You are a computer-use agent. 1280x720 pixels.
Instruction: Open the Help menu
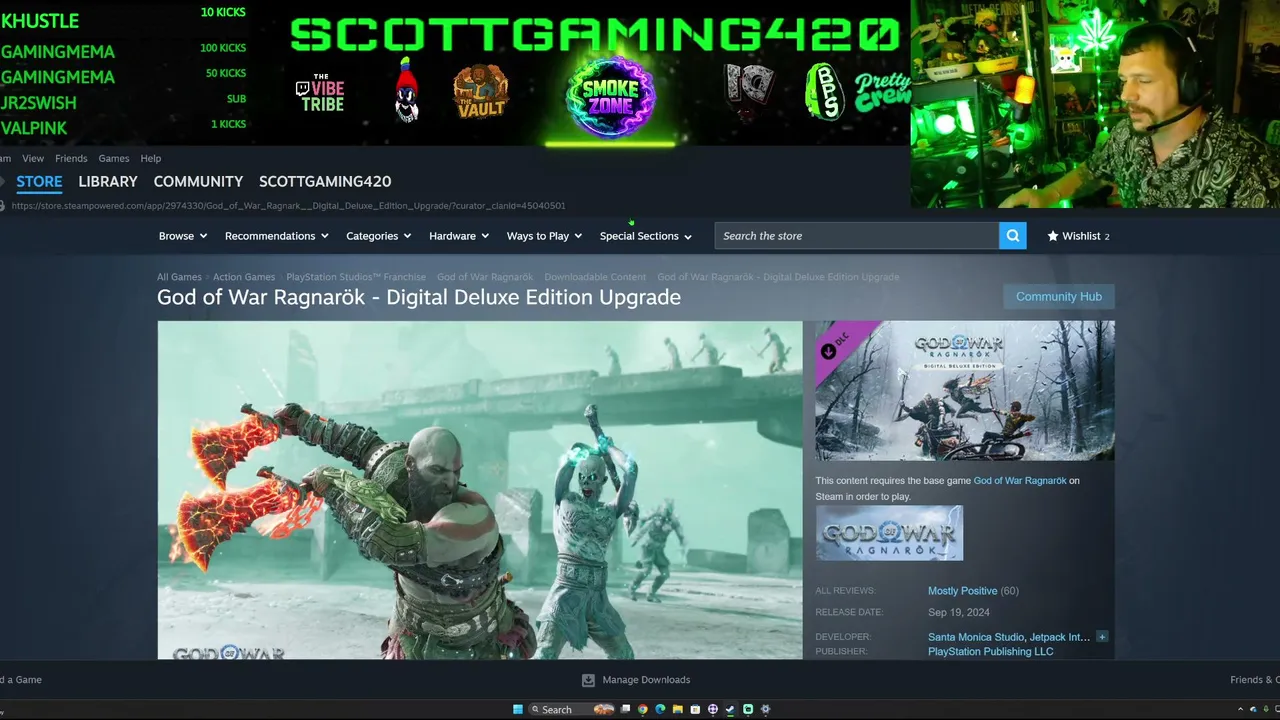151,158
